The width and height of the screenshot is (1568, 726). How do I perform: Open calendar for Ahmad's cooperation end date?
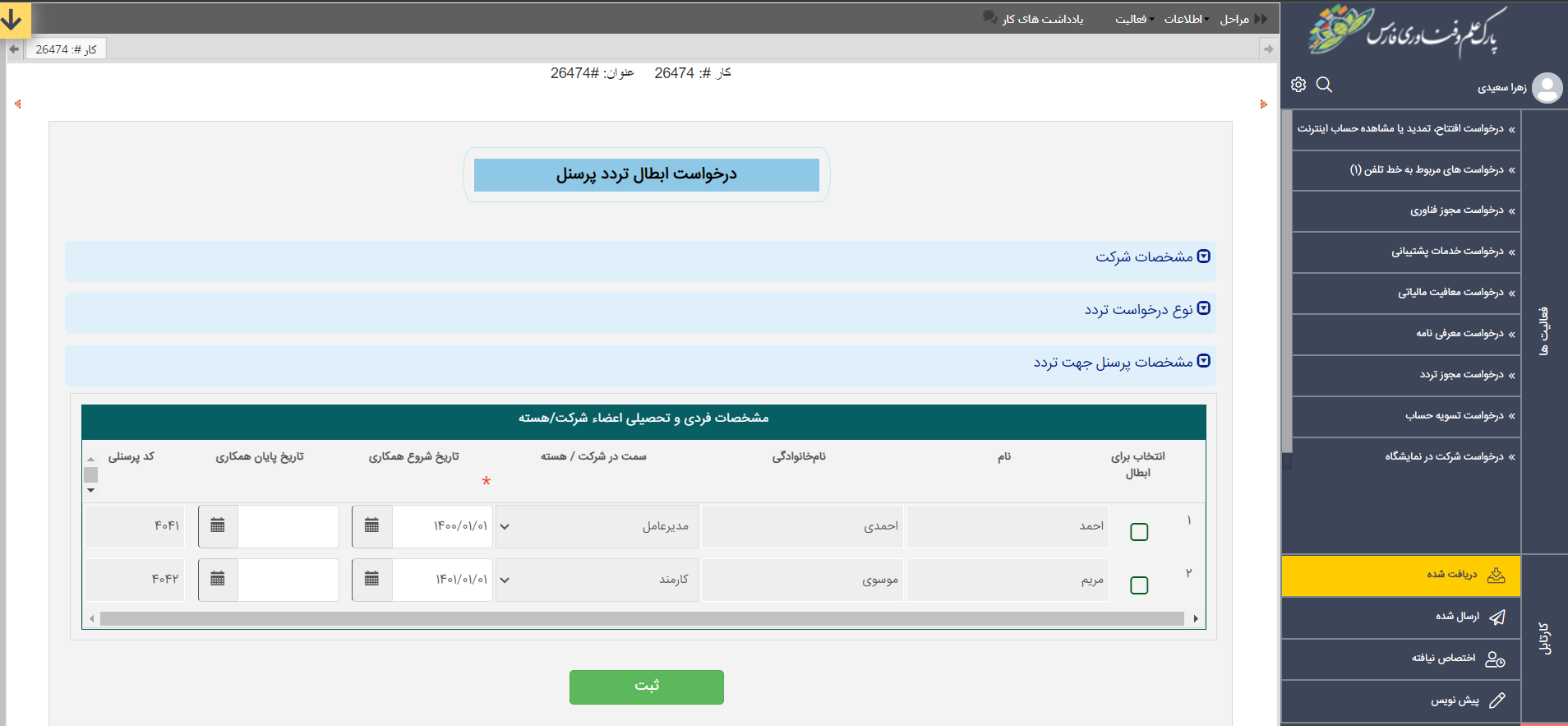[218, 526]
